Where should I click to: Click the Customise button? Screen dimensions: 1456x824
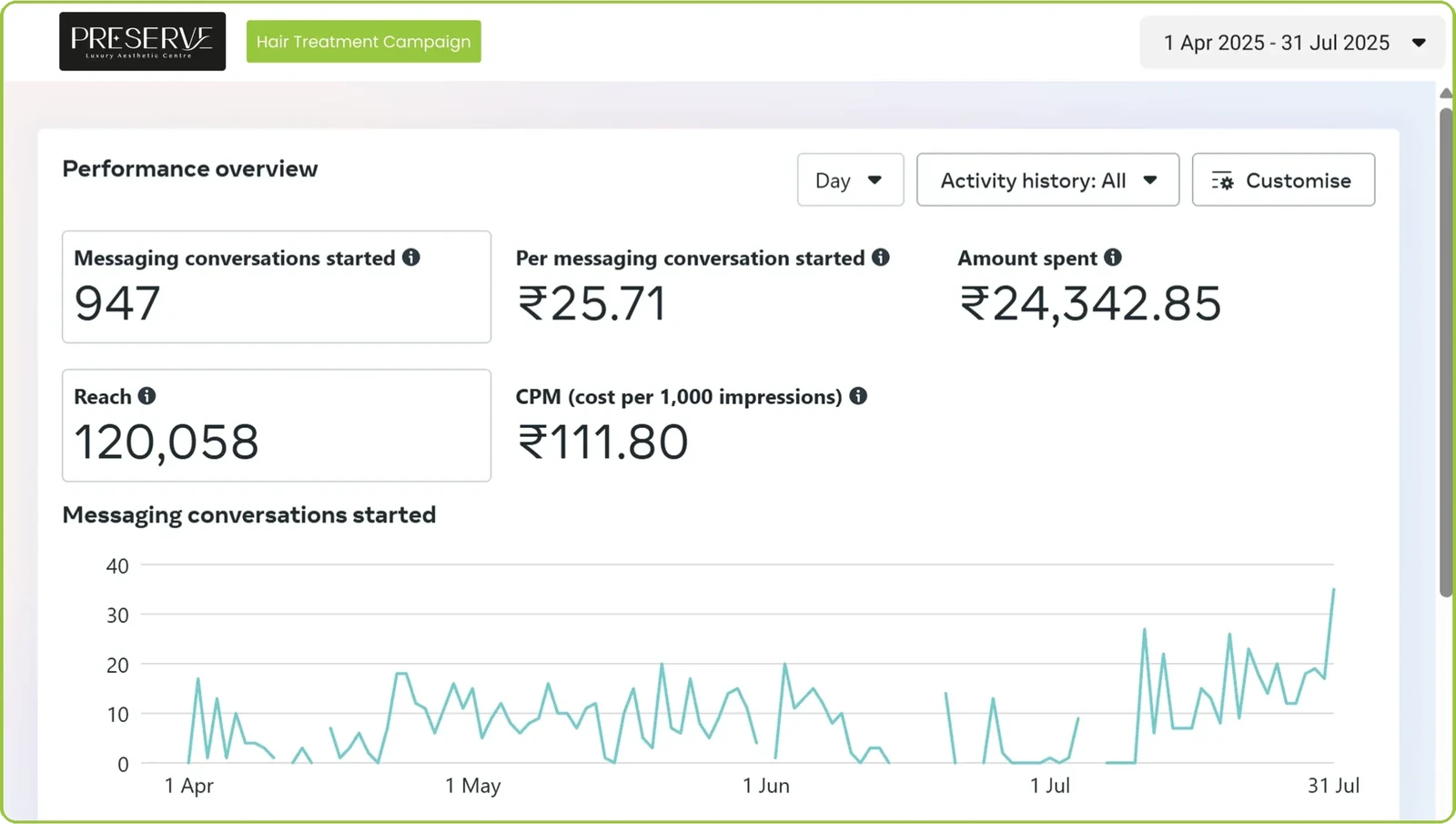pos(1283,180)
